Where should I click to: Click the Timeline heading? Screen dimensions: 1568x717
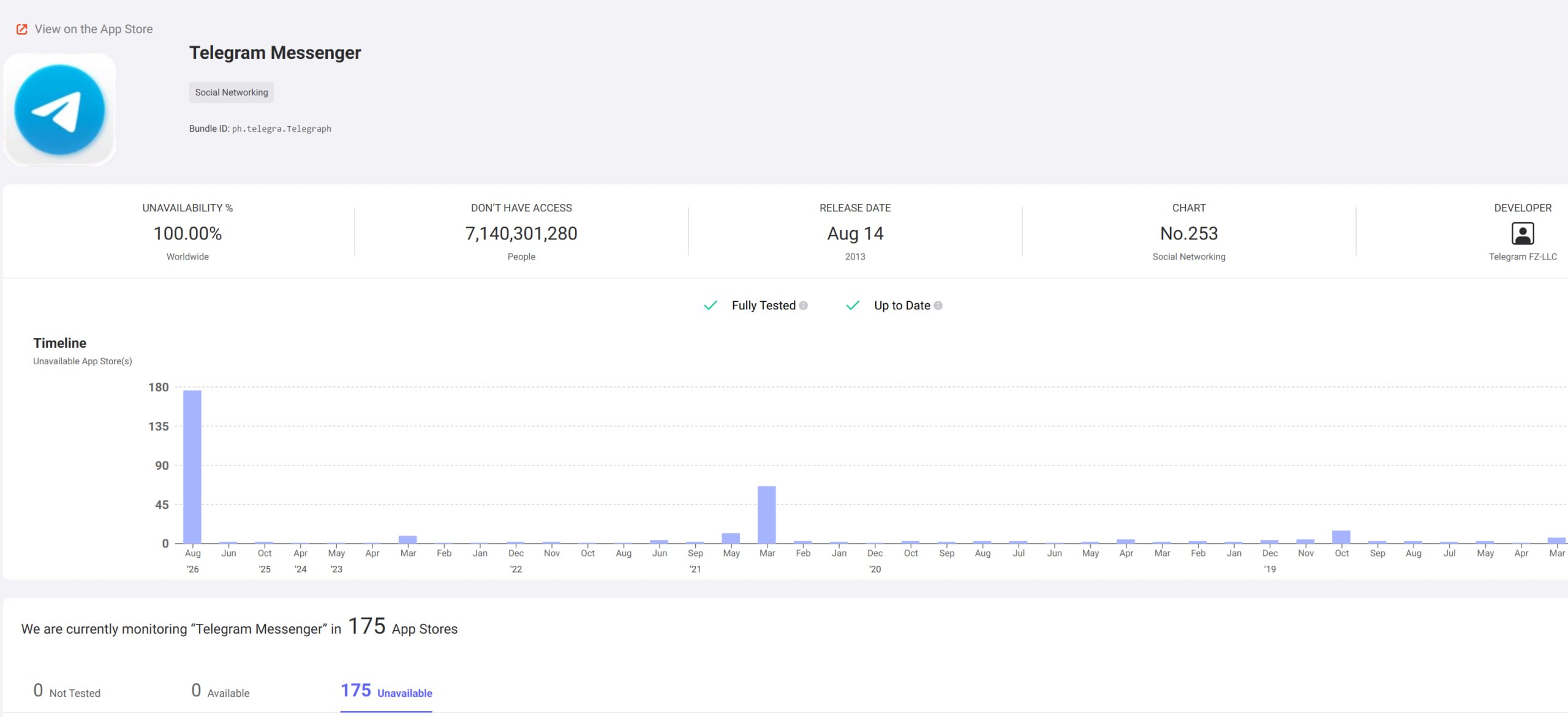click(x=59, y=343)
